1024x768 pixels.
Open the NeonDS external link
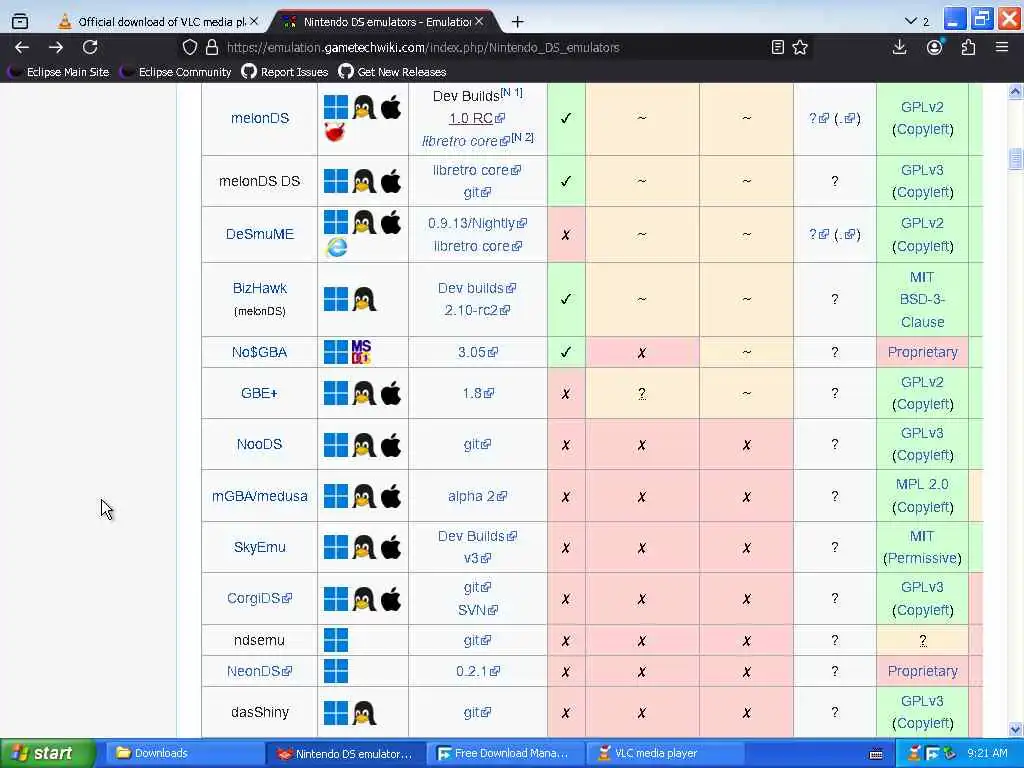click(x=259, y=671)
